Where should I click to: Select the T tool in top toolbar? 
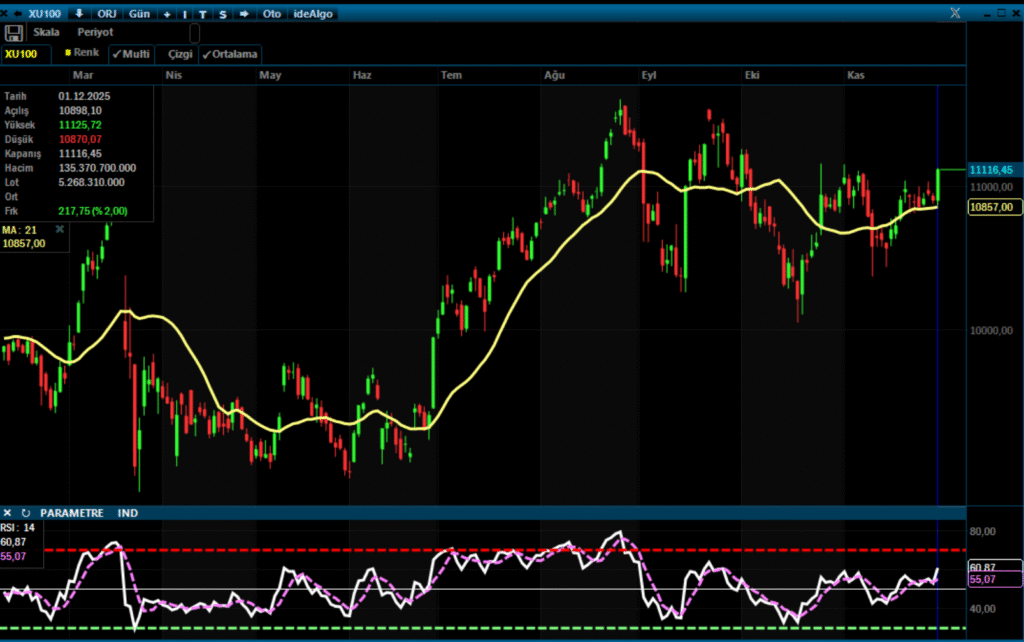pyautogui.click(x=203, y=14)
